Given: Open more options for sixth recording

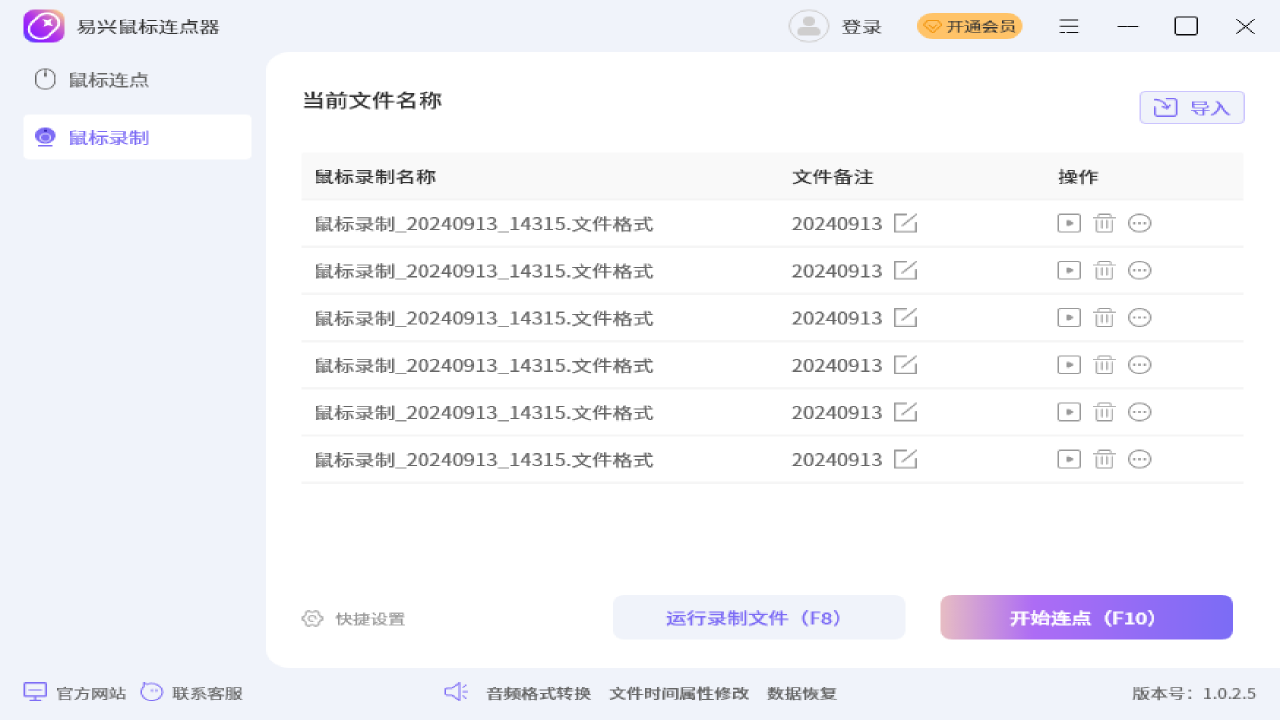Looking at the screenshot, I should [x=1139, y=459].
